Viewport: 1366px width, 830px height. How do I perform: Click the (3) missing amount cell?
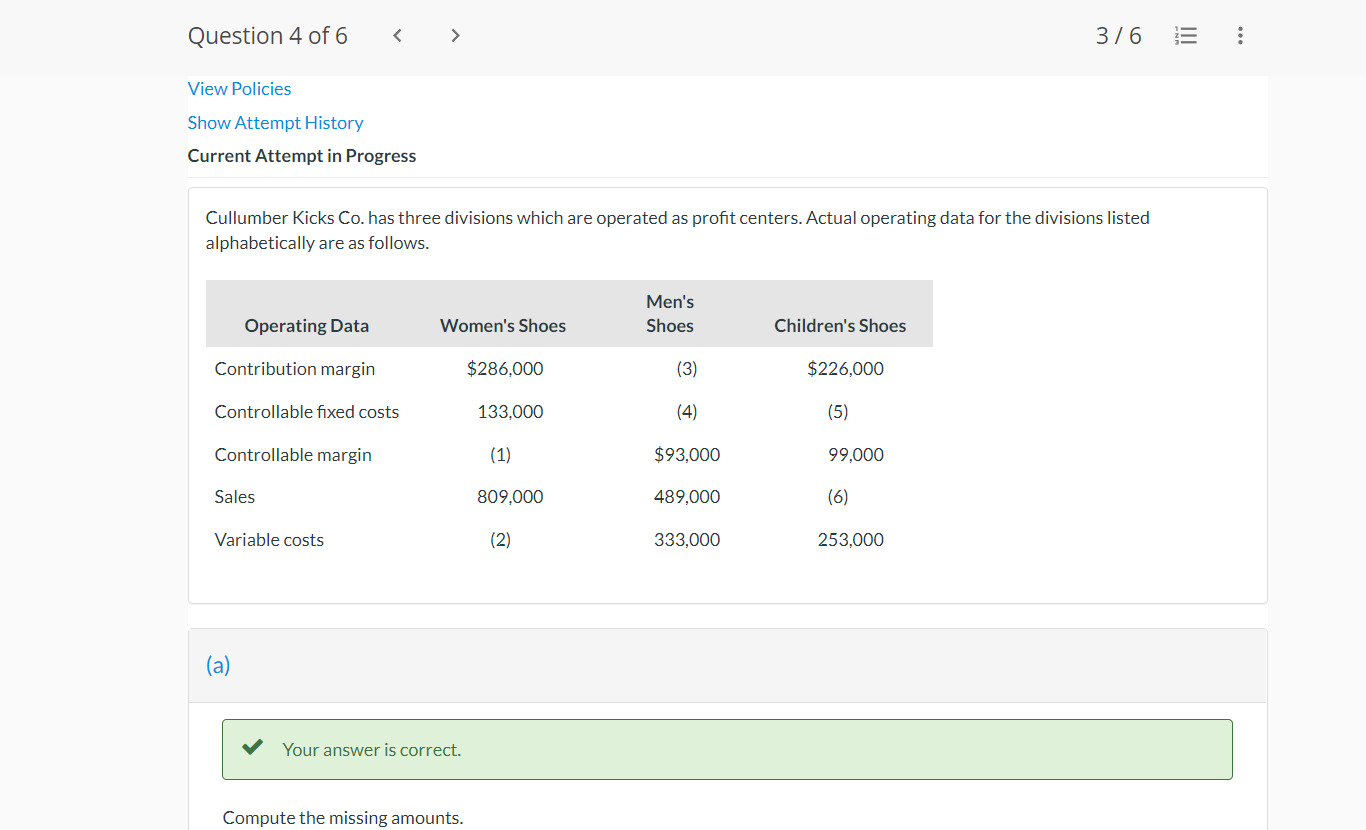tap(687, 369)
